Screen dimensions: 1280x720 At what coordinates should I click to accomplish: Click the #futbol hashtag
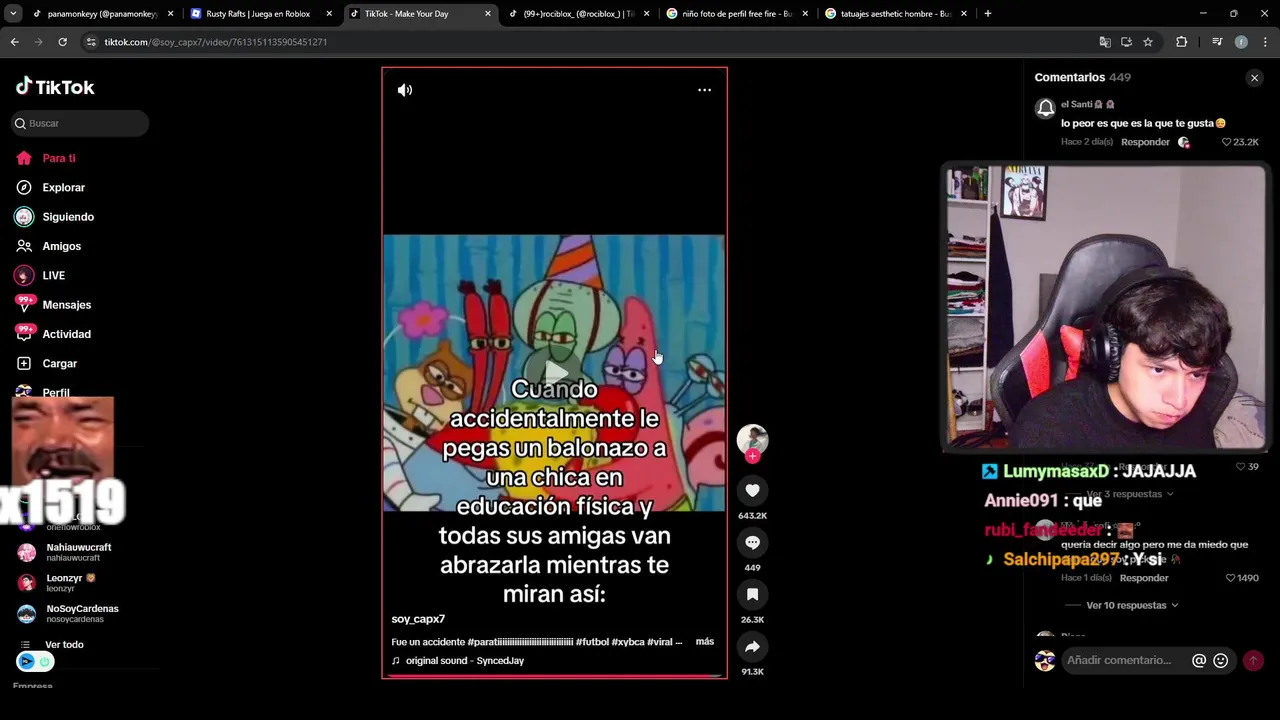(x=592, y=642)
